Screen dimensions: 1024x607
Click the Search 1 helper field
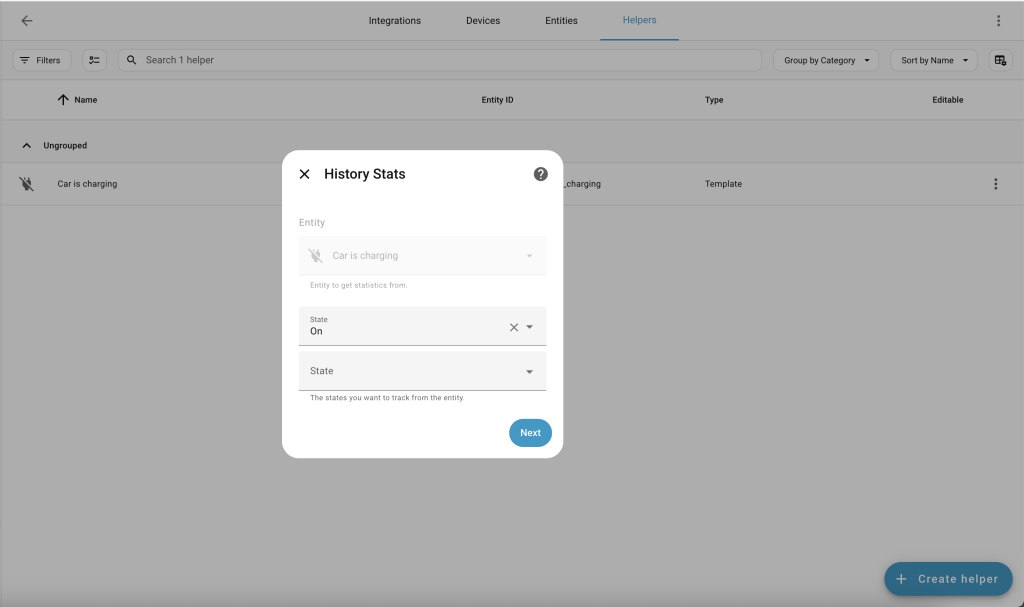pos(440,60)
